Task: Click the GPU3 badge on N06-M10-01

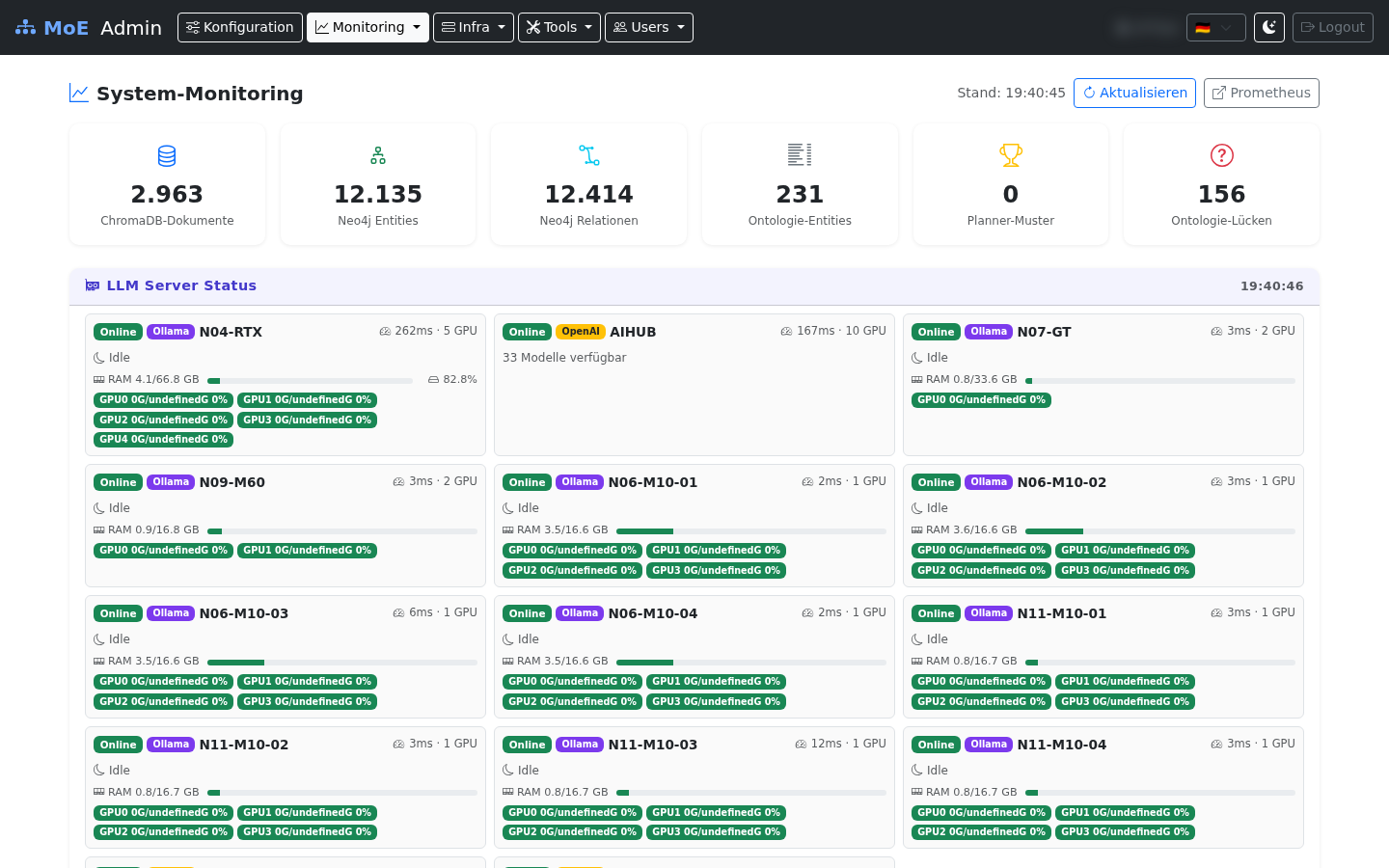Action: [717, 571]
